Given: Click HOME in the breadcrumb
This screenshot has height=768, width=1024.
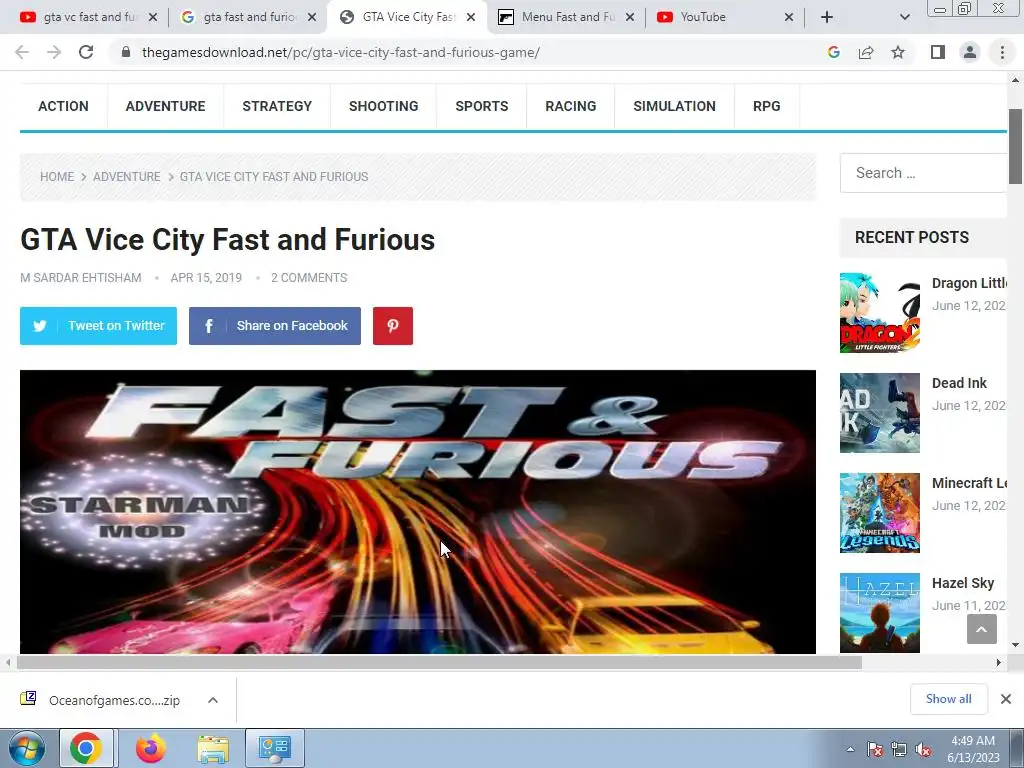Looking at the screenshot, I should (57, 177).
